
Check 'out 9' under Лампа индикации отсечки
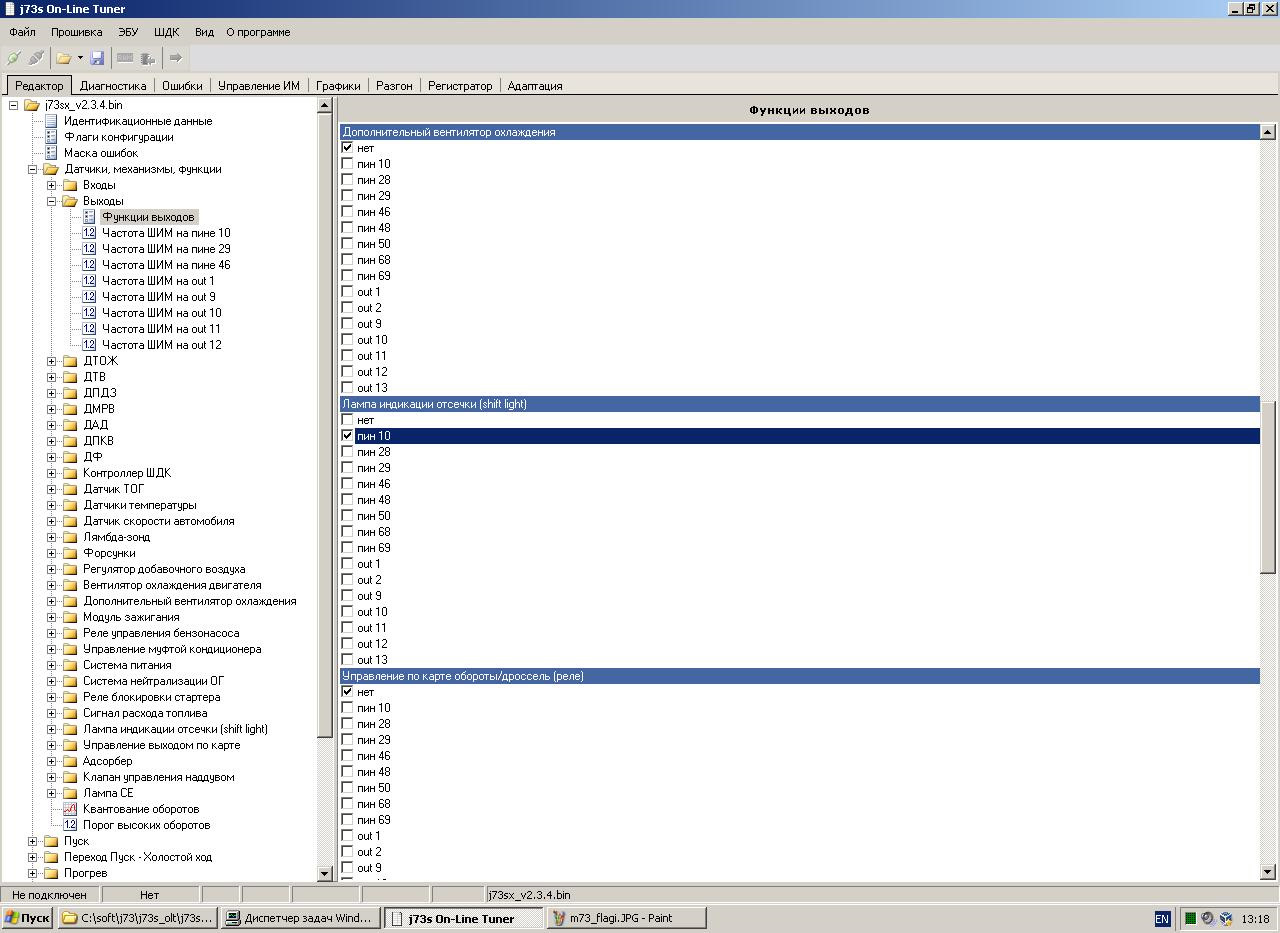[x=348, y=596]
